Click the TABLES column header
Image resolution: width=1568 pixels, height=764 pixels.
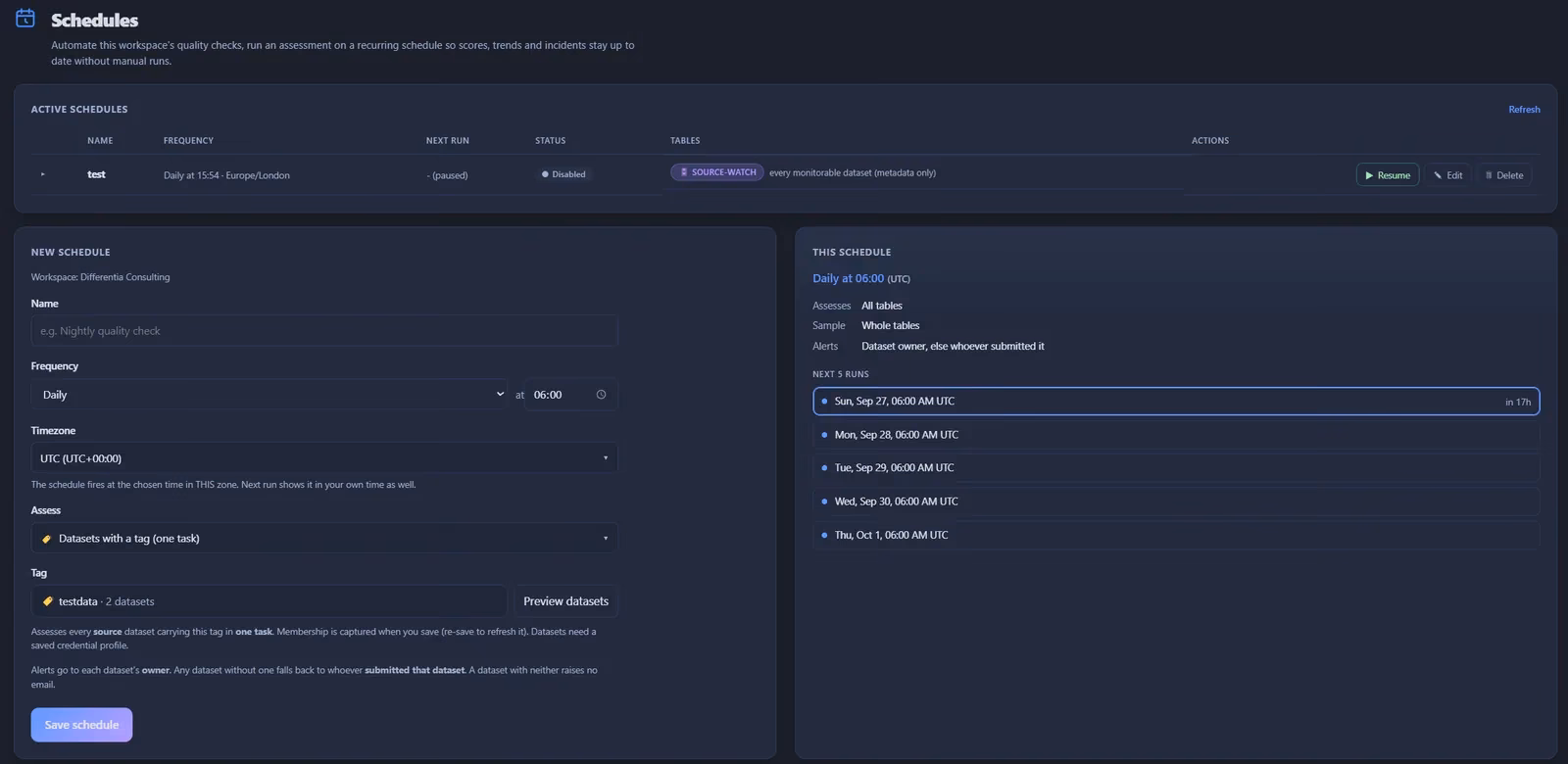click(685, 141)
